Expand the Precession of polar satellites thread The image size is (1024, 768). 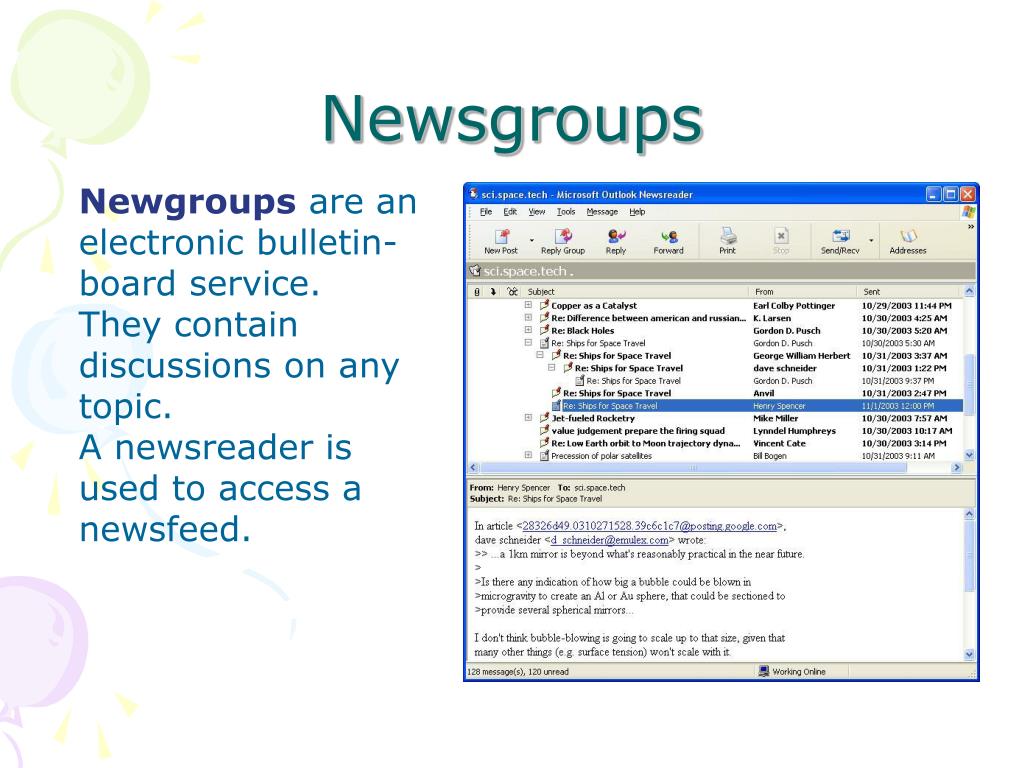point(528,455)
